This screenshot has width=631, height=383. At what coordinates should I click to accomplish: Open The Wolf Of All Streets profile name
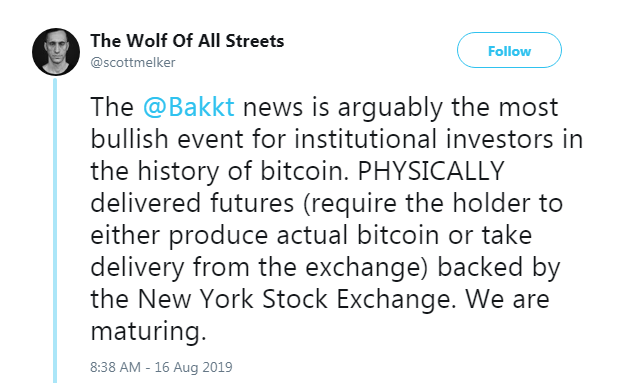click(187, 41)
